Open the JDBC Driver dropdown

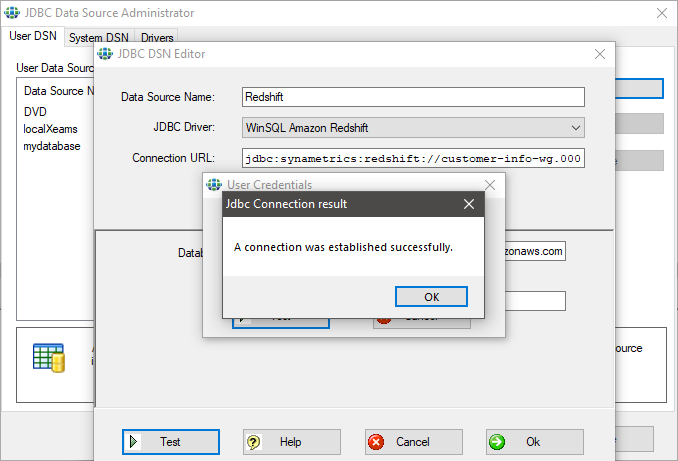coord(413,128)
